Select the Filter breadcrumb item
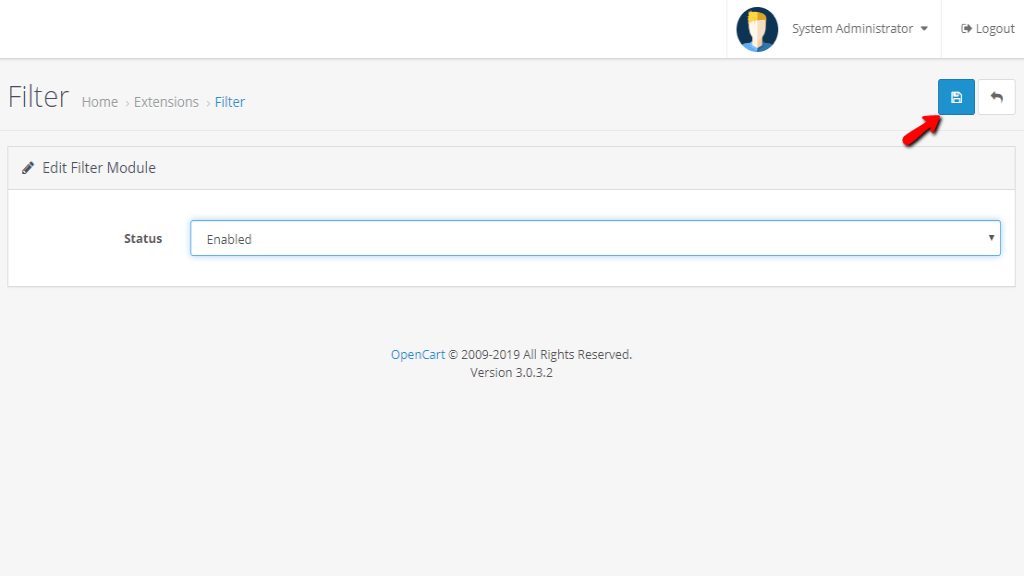 click(230, 101)
